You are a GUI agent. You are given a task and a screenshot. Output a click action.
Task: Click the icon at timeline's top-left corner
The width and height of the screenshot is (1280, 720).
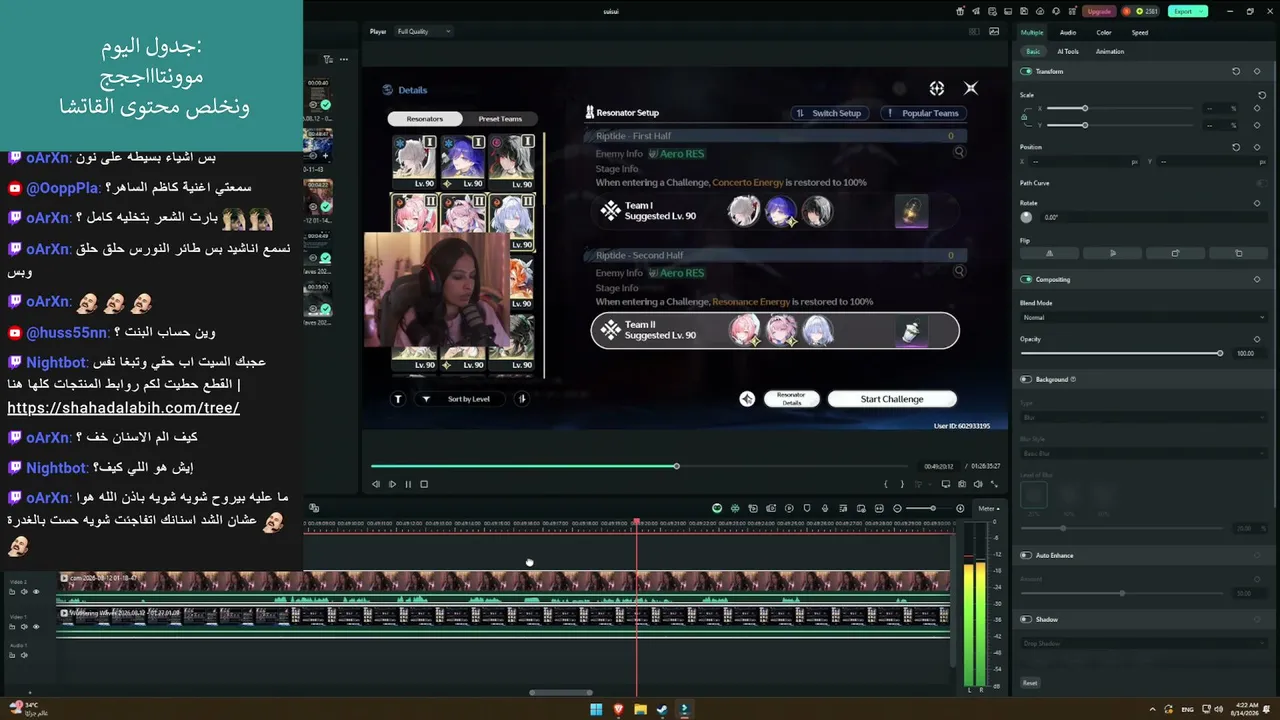(x=314, y=508)
